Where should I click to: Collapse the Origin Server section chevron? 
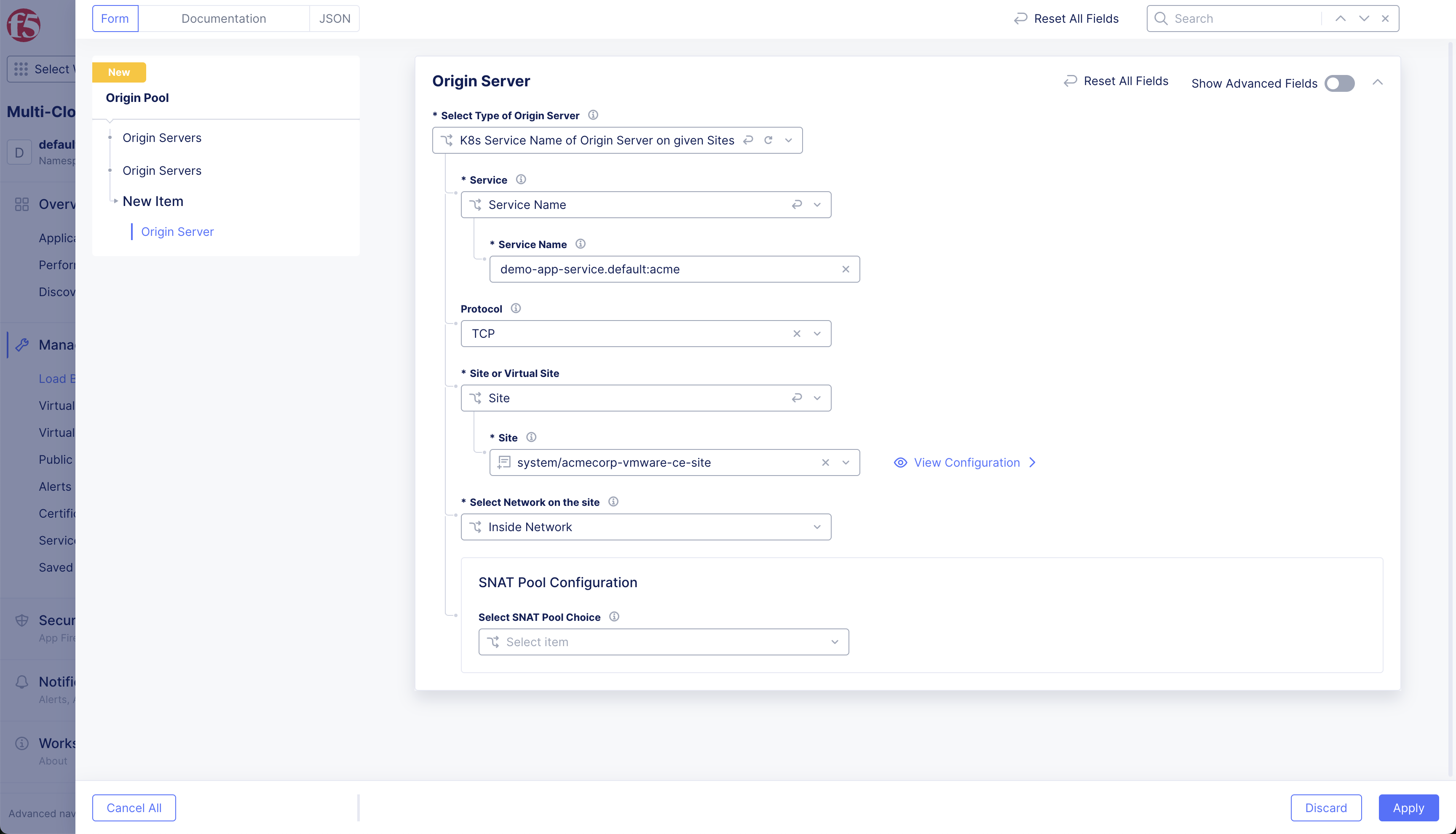point(1378,83)
